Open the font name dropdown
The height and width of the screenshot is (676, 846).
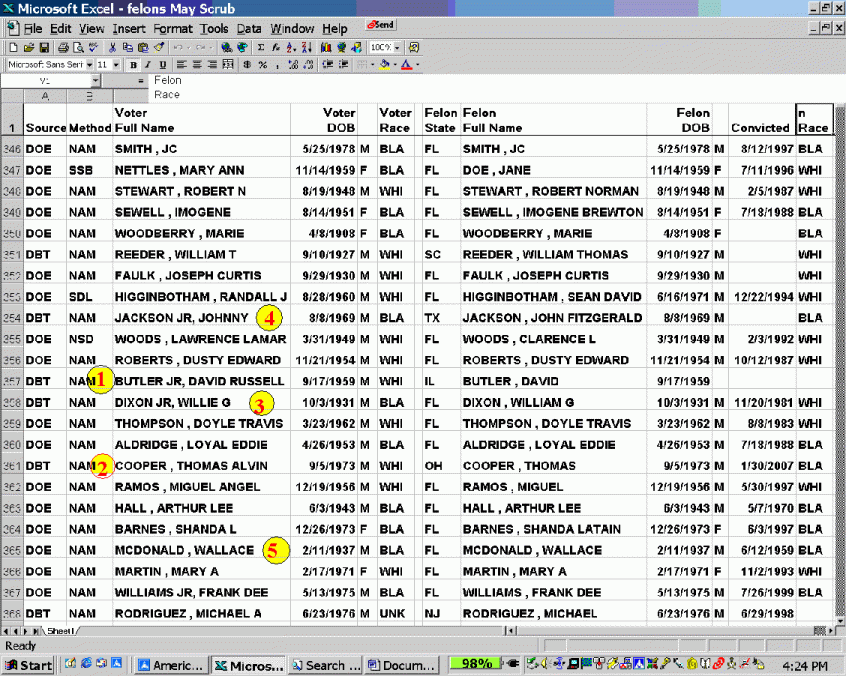point(88,65)
